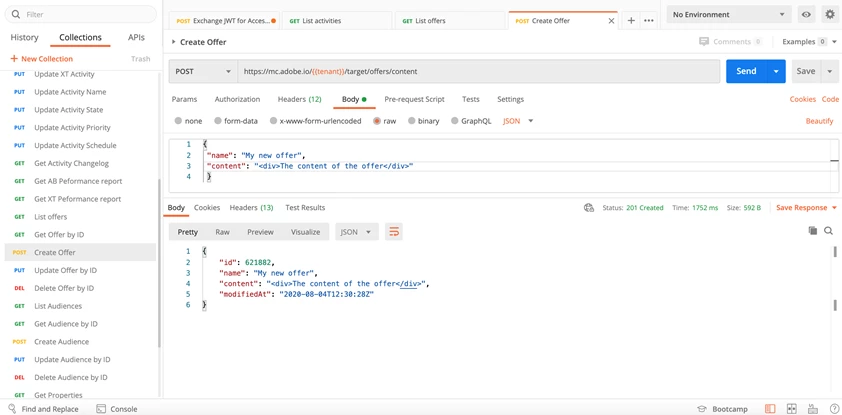Click the Comments speech bubble icon
842x415 pixels.
pyautogui.click(x=704, y=41)
